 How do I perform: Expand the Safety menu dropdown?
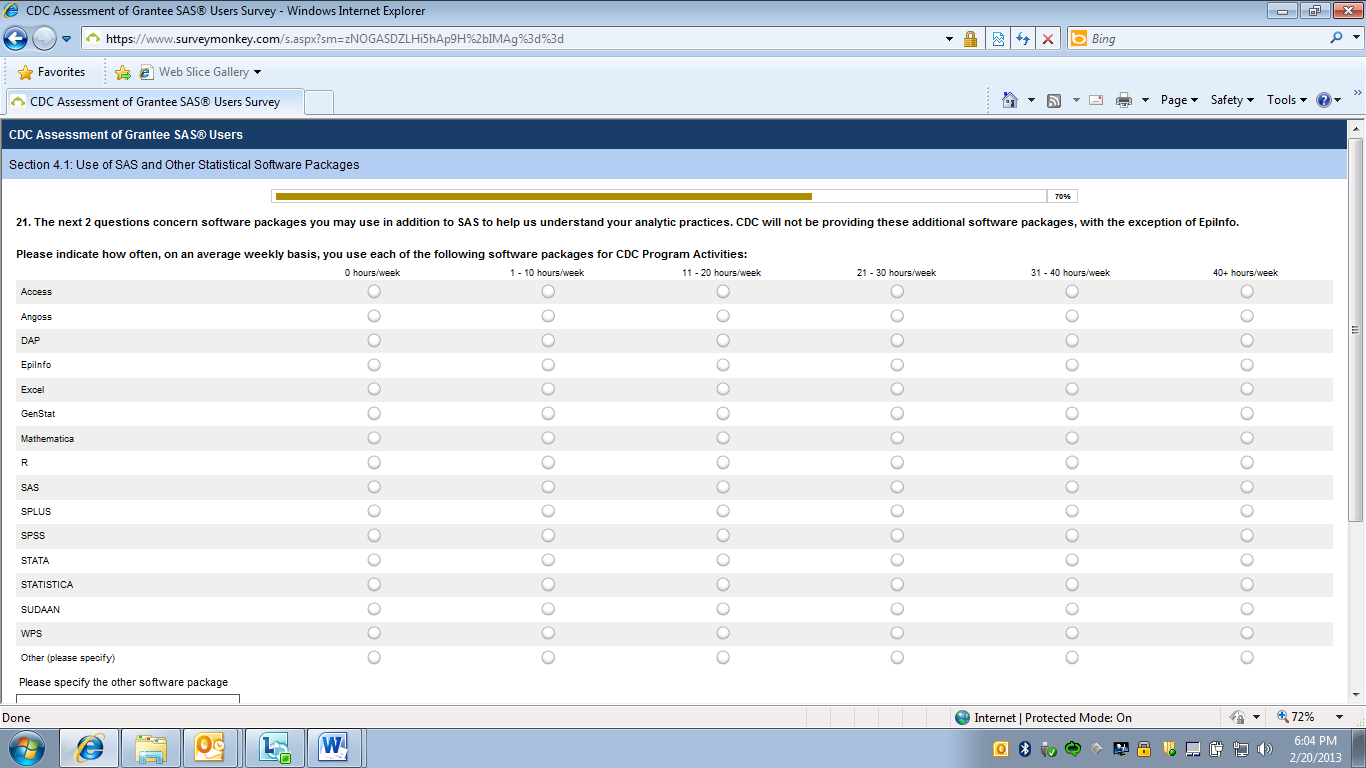[1232, 100]
